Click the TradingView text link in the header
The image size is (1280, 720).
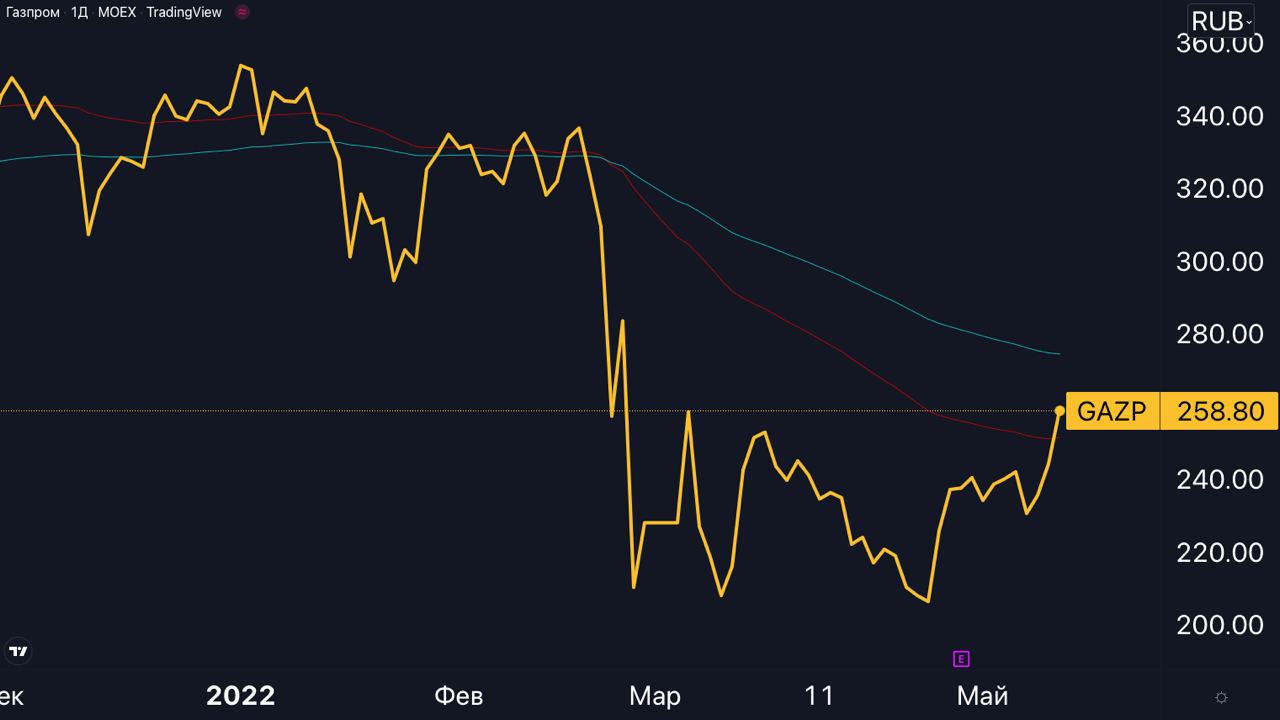pos(184,12)
